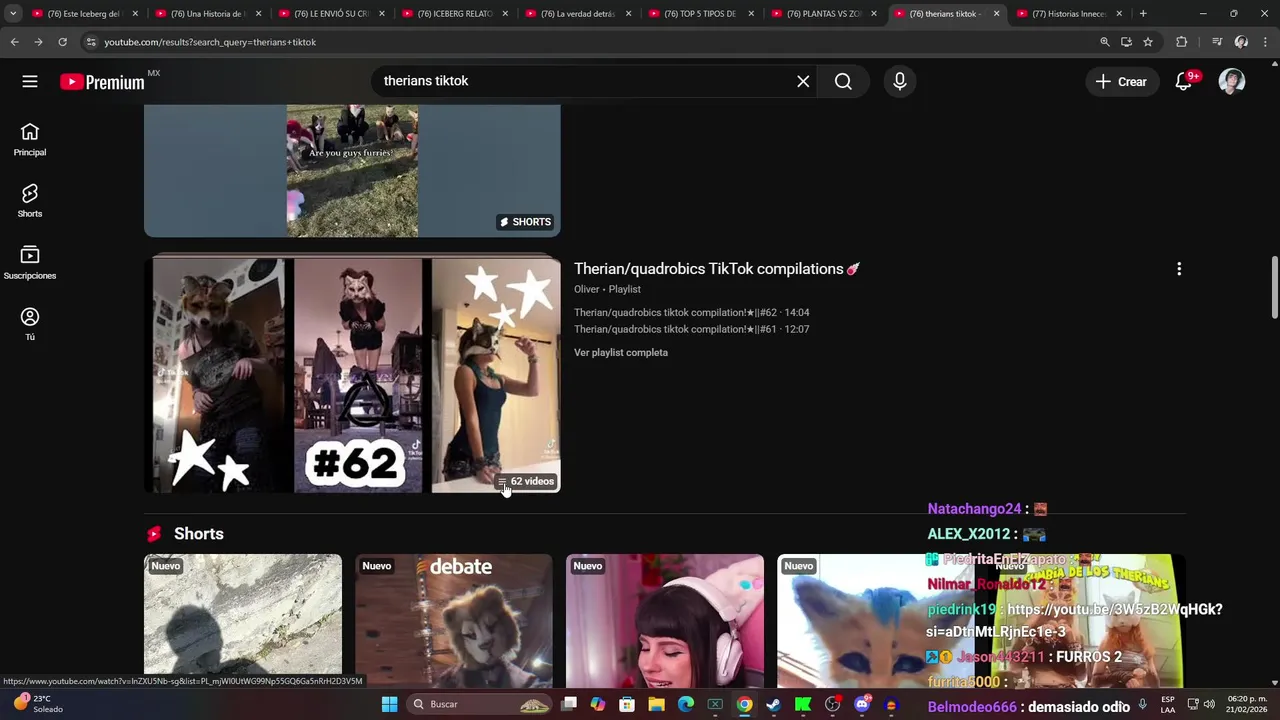Open Chrome extensions puzzle icon

1182,42
